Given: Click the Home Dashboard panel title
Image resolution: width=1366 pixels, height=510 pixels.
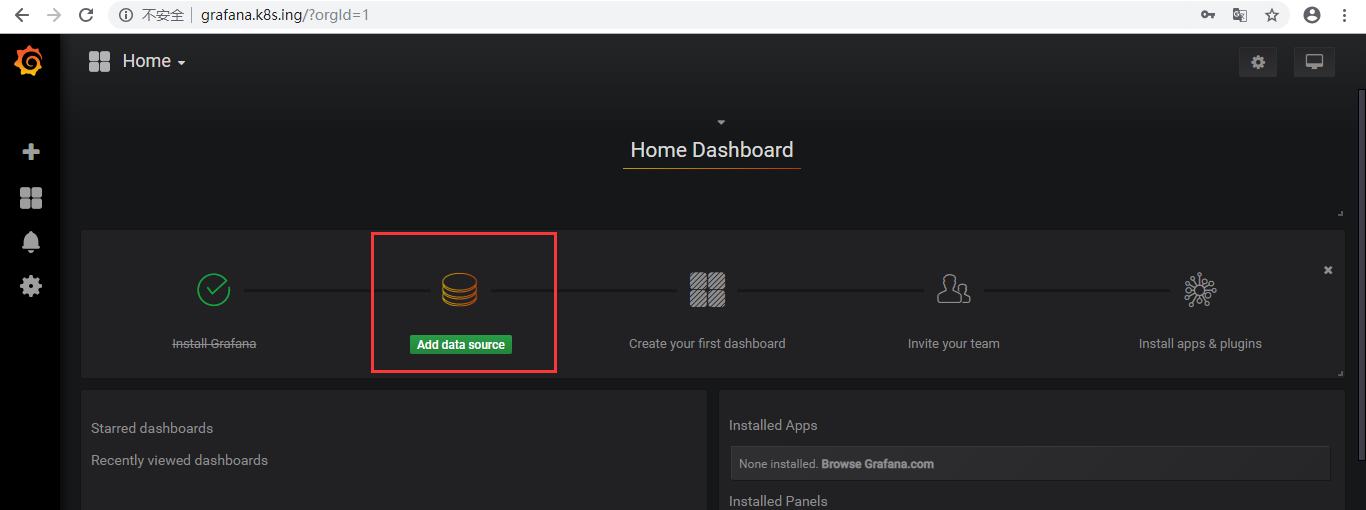Looking at the screenshot, I should 712,150.
